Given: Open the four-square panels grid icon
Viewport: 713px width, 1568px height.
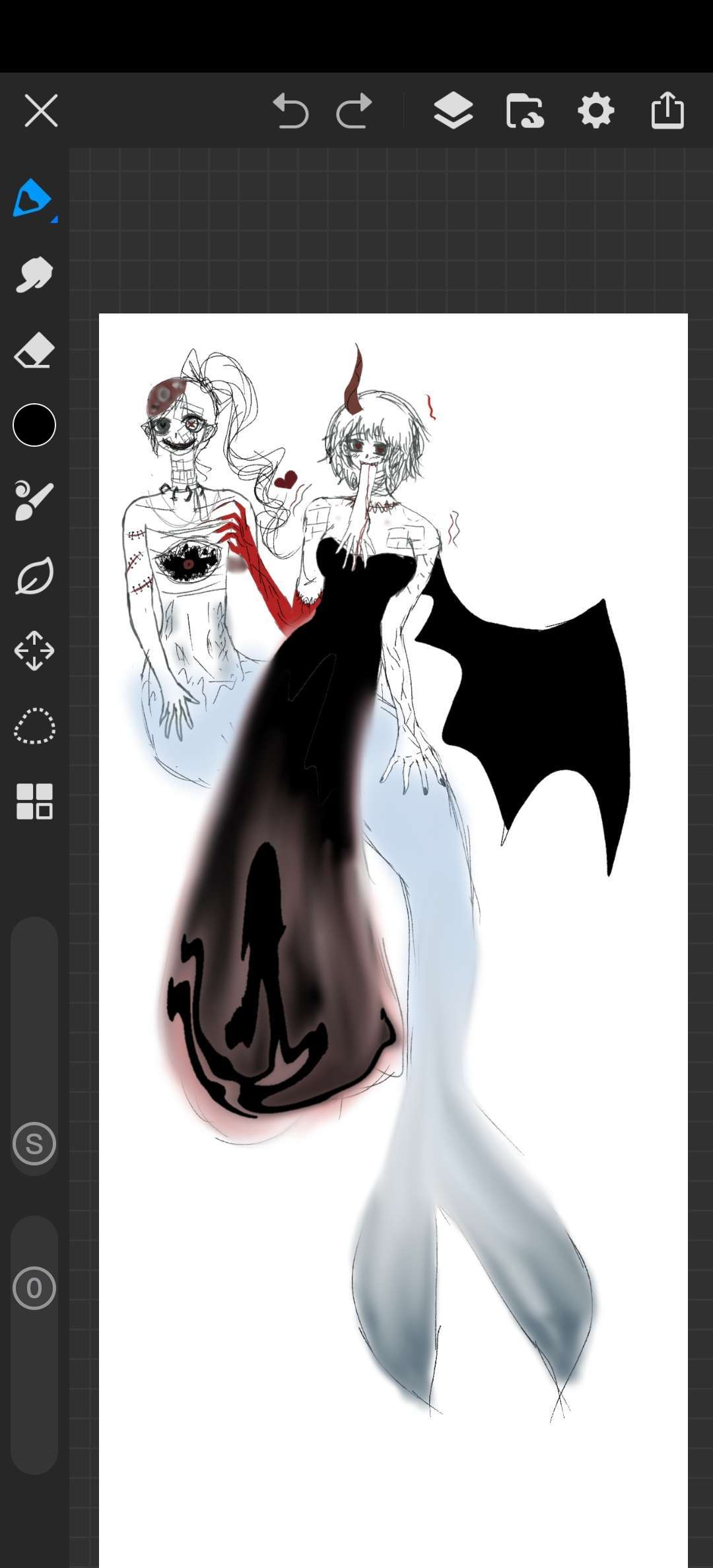Looking at the screenshot, I should tap(34, 801).
